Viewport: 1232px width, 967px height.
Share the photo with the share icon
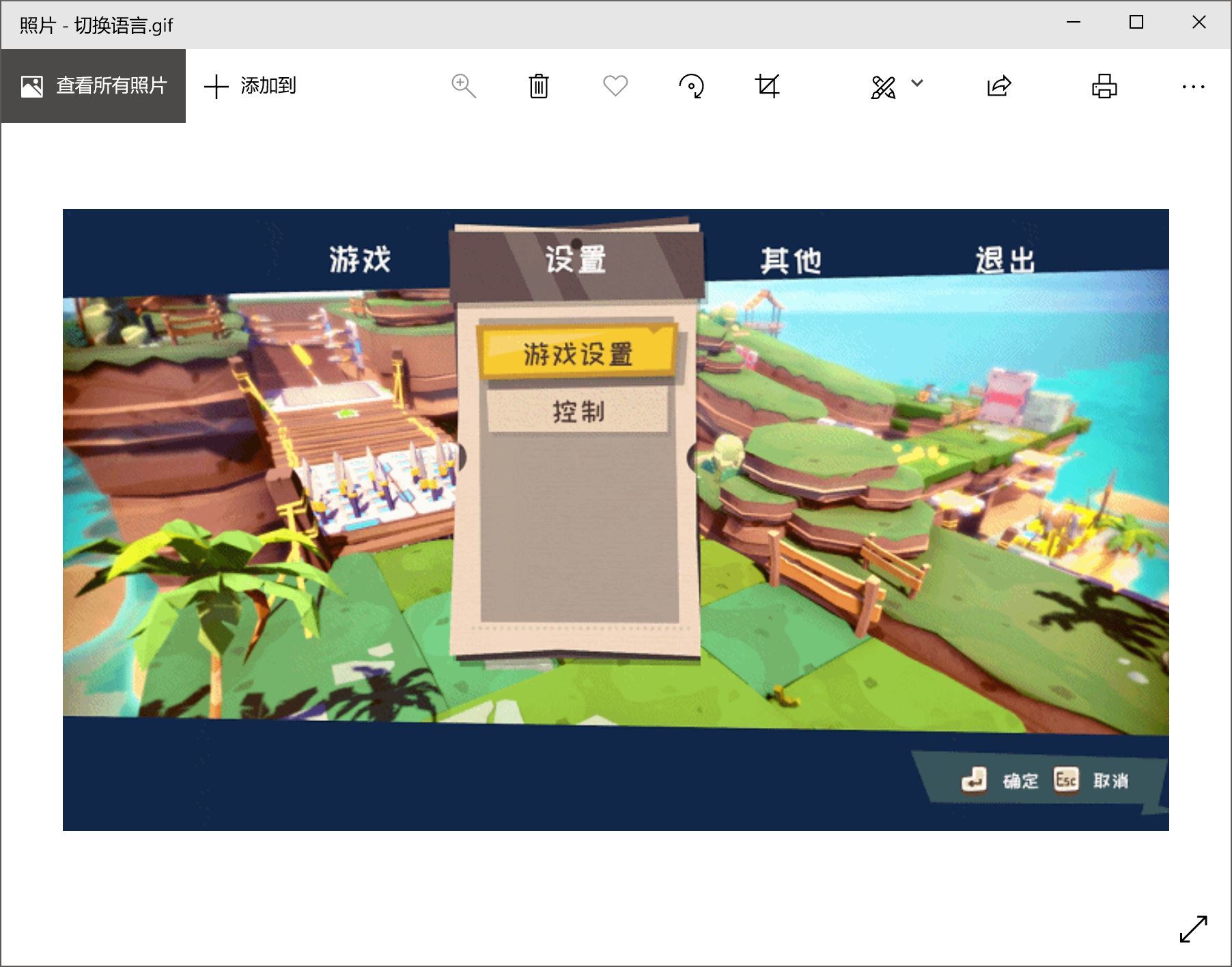point(999,86)
